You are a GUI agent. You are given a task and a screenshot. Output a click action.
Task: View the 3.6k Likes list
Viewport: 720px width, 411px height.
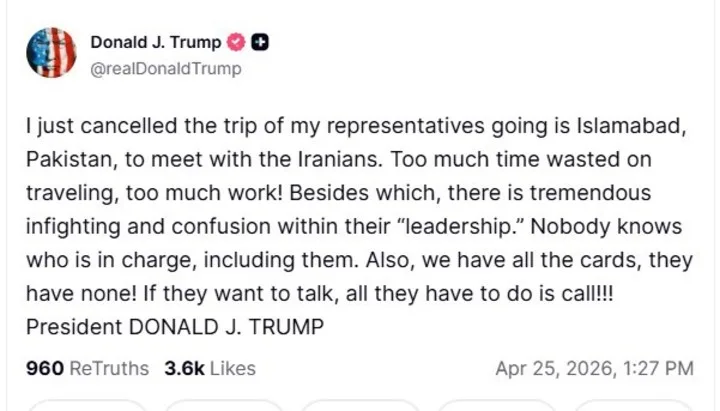210,368
